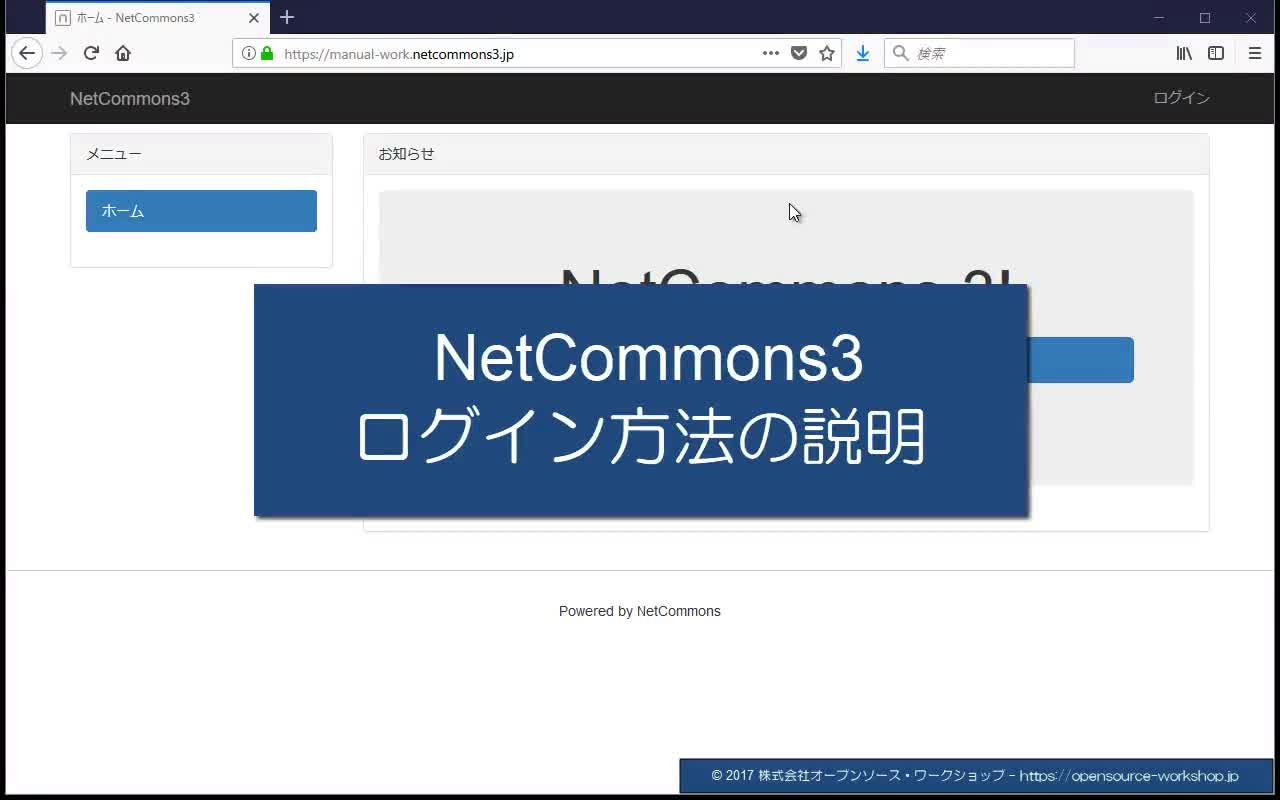This screenshot has width=1280, height=800.
Task: Close the browser window
Action: (1251, 18)
